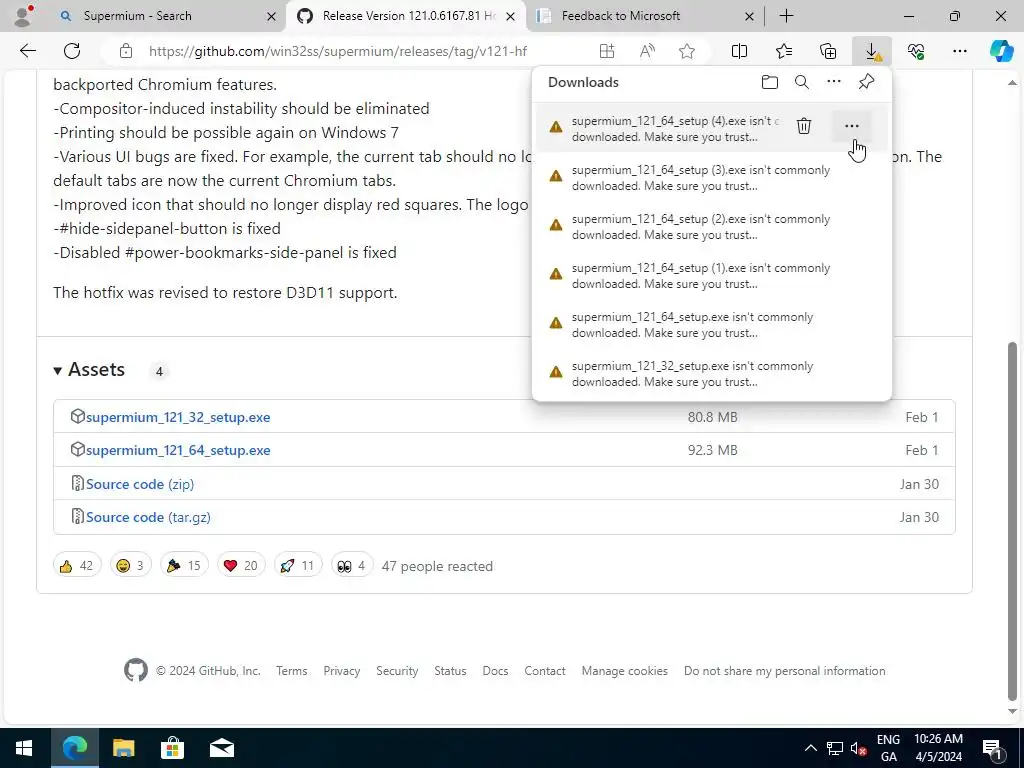Viewport: 1024px width, 768px height.
Task: Click the address bar URL
Action: (338, 51)
